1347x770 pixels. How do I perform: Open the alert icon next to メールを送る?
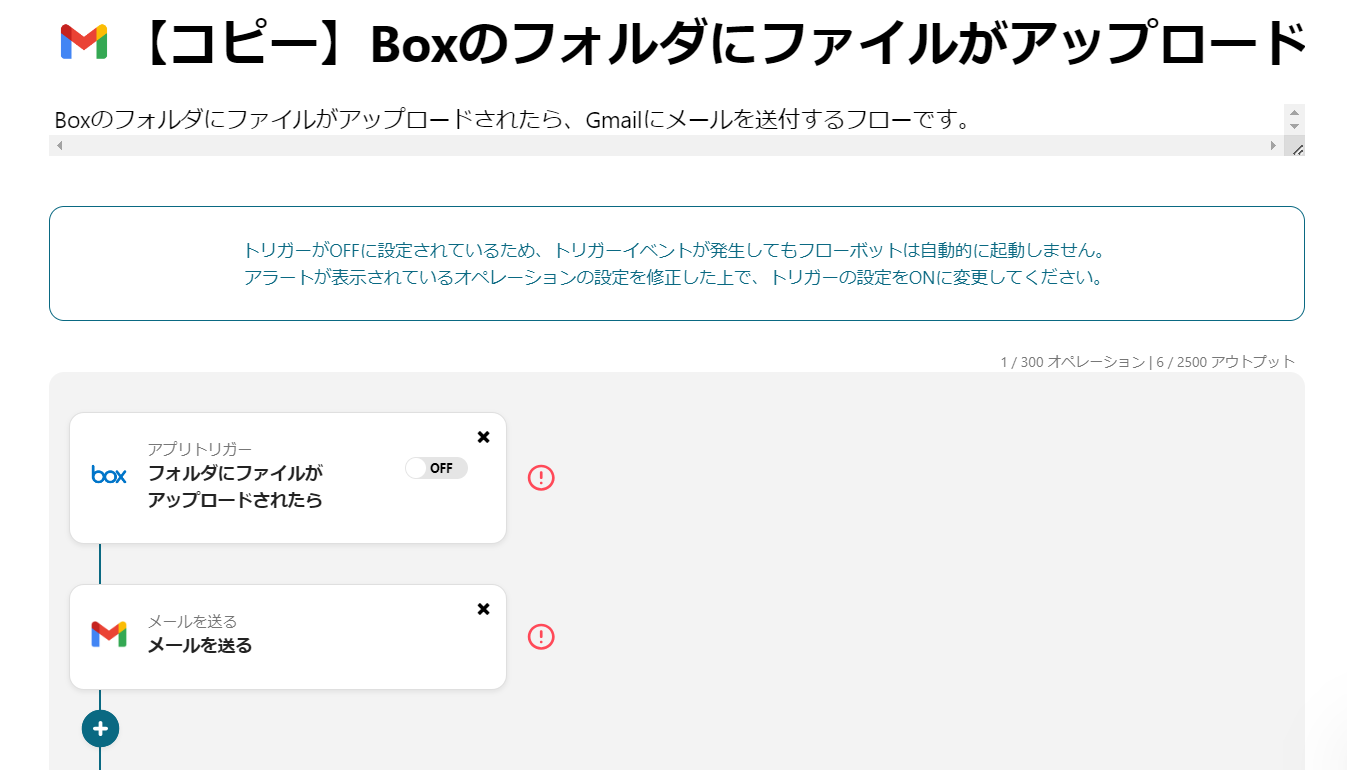(x=541, y=636)
